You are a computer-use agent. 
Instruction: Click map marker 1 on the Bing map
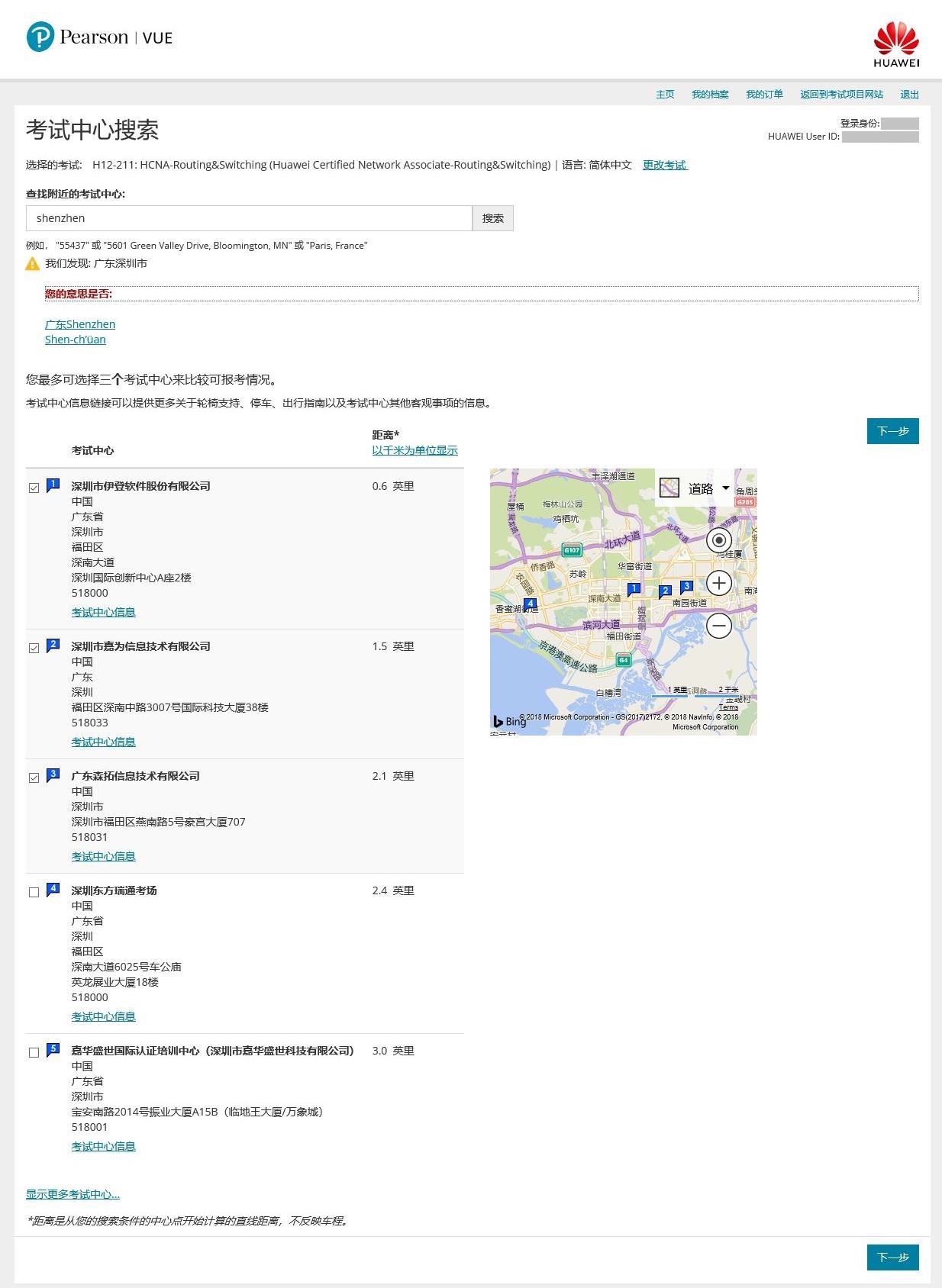point(634,590)
